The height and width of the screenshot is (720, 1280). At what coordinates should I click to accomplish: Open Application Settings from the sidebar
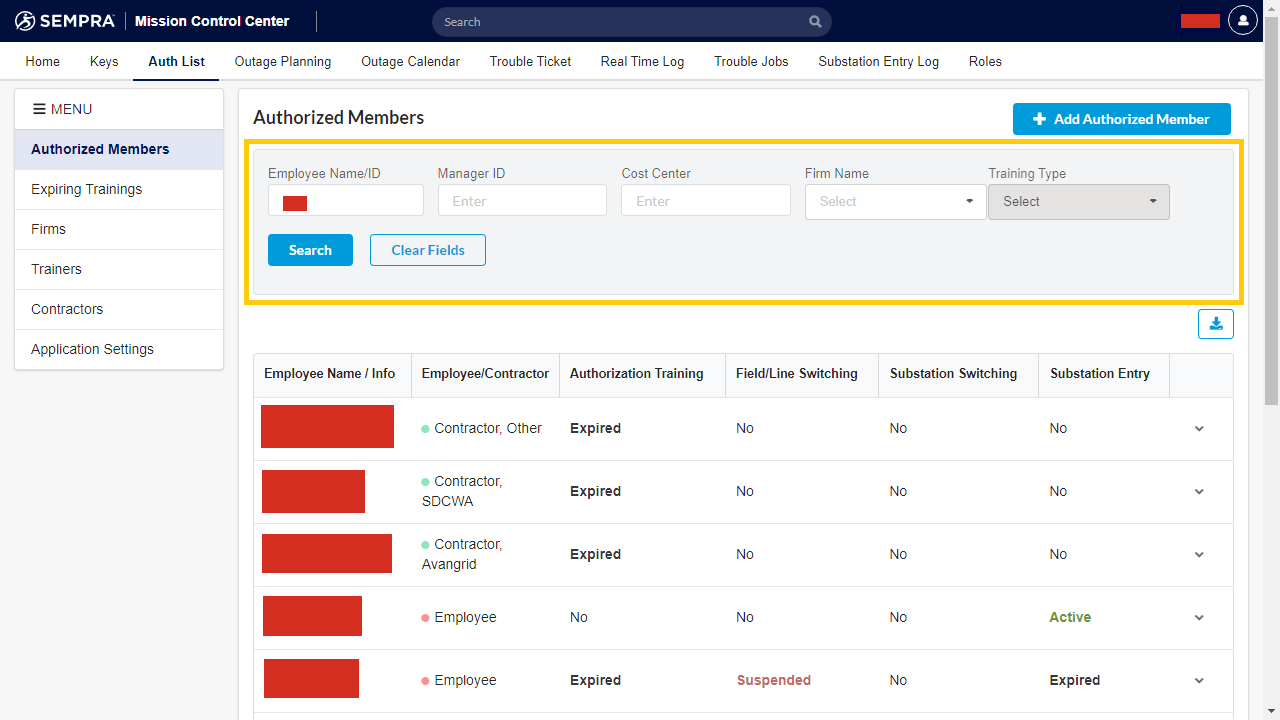[92, 349]
